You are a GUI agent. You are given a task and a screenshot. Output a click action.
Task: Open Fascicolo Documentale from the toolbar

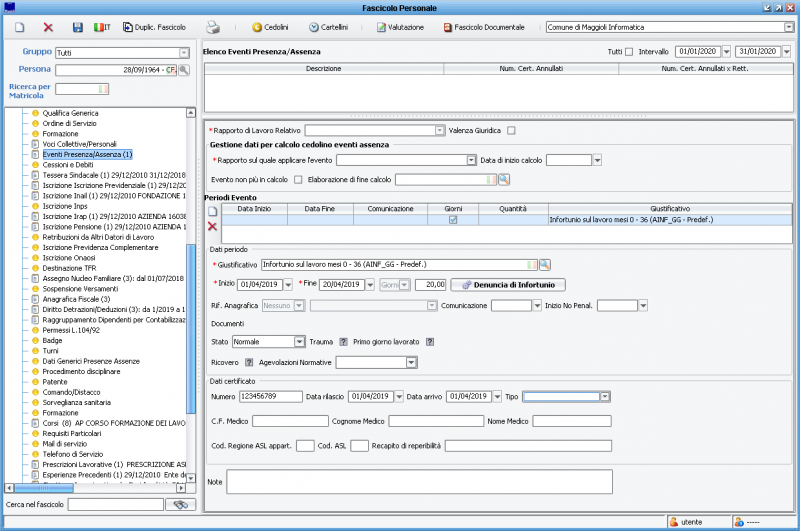(483, 27)
